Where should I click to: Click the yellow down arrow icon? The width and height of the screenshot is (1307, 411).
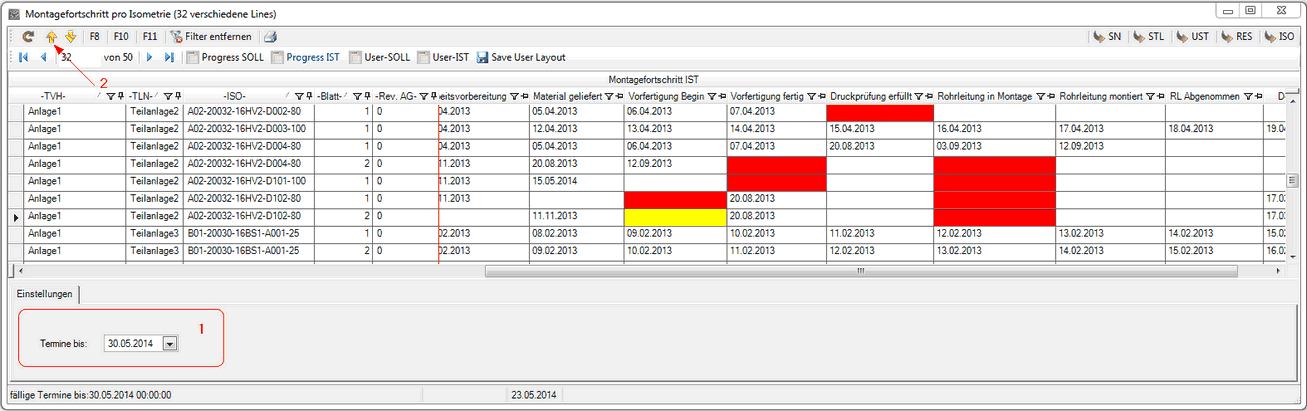pos(70,37)
